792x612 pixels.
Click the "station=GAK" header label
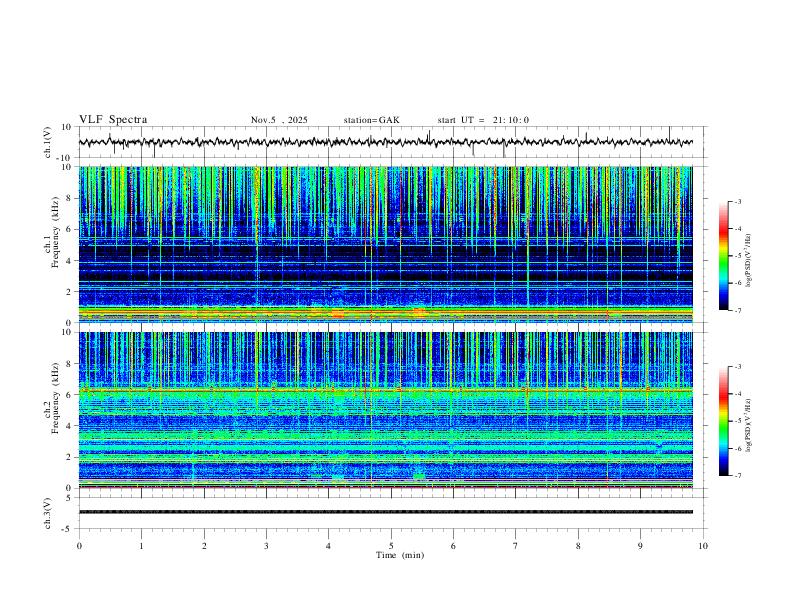371,120
